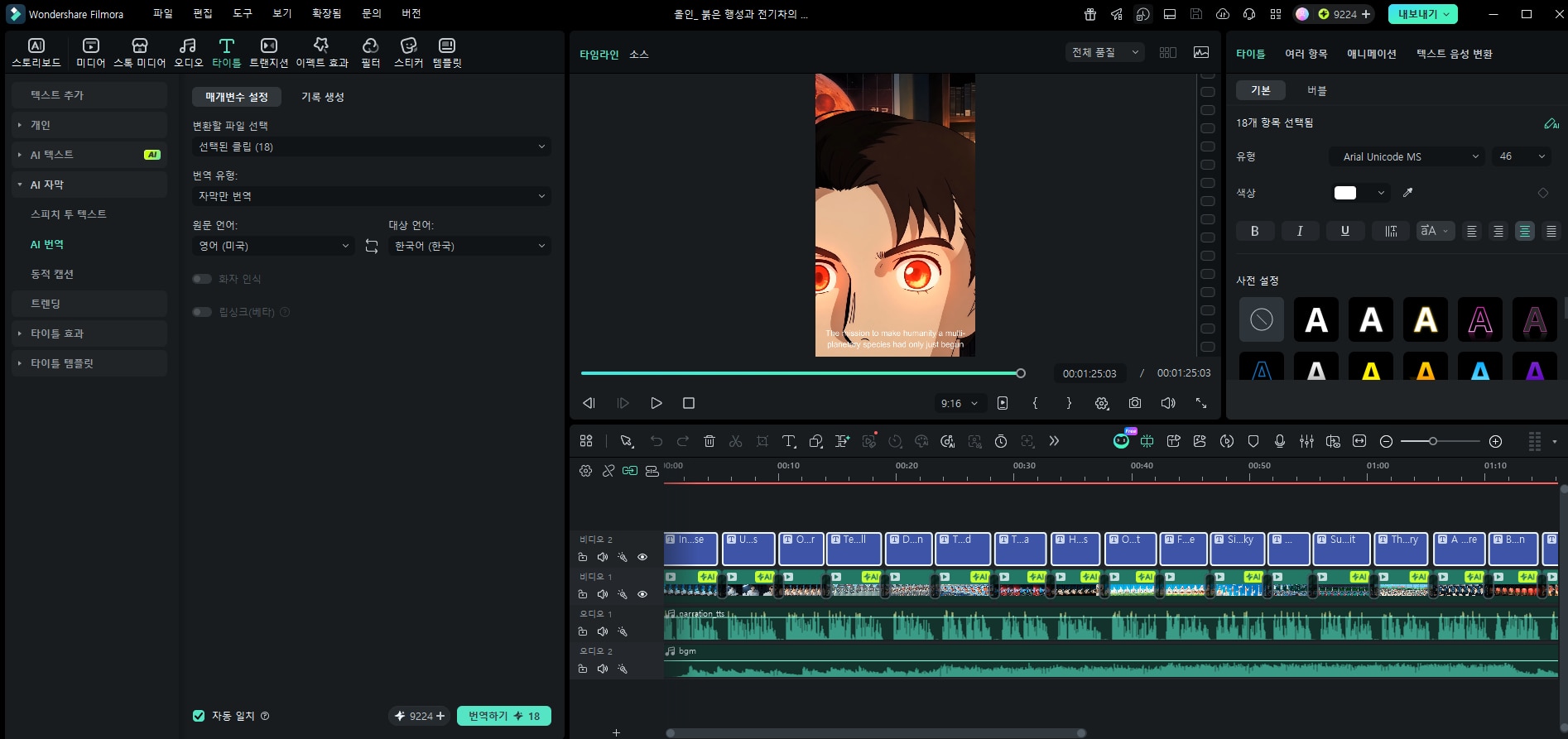
Task: Switch to the 기록 생성 tab
Action: (323, 97)
